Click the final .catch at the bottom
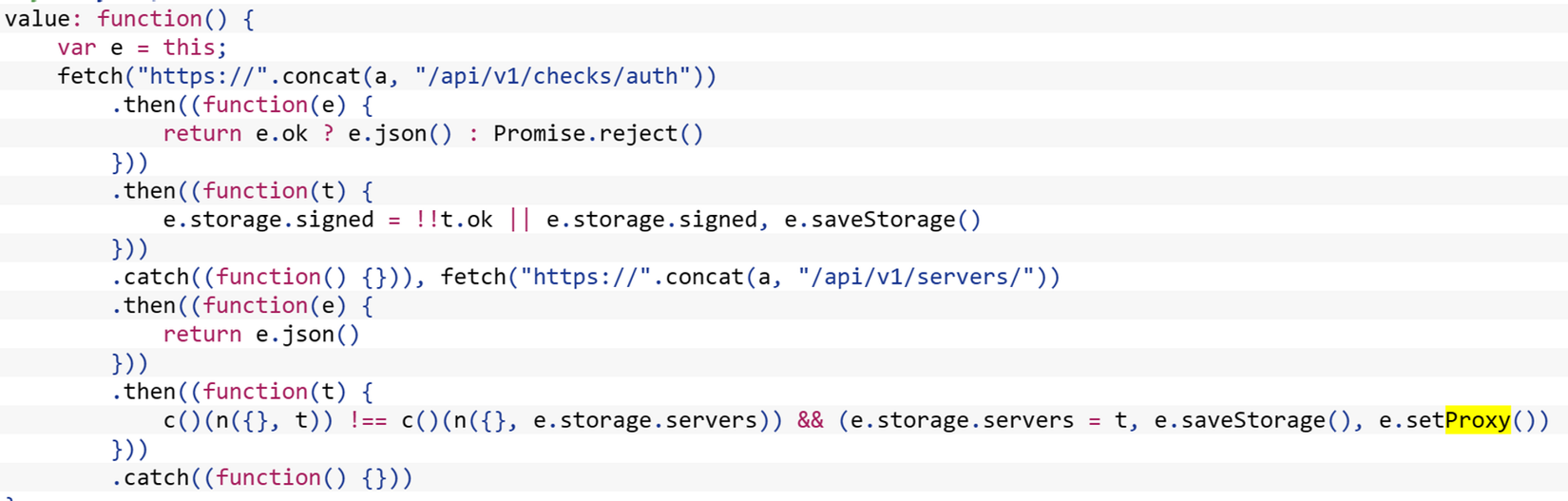1568x501 pixels. (150, 477)
